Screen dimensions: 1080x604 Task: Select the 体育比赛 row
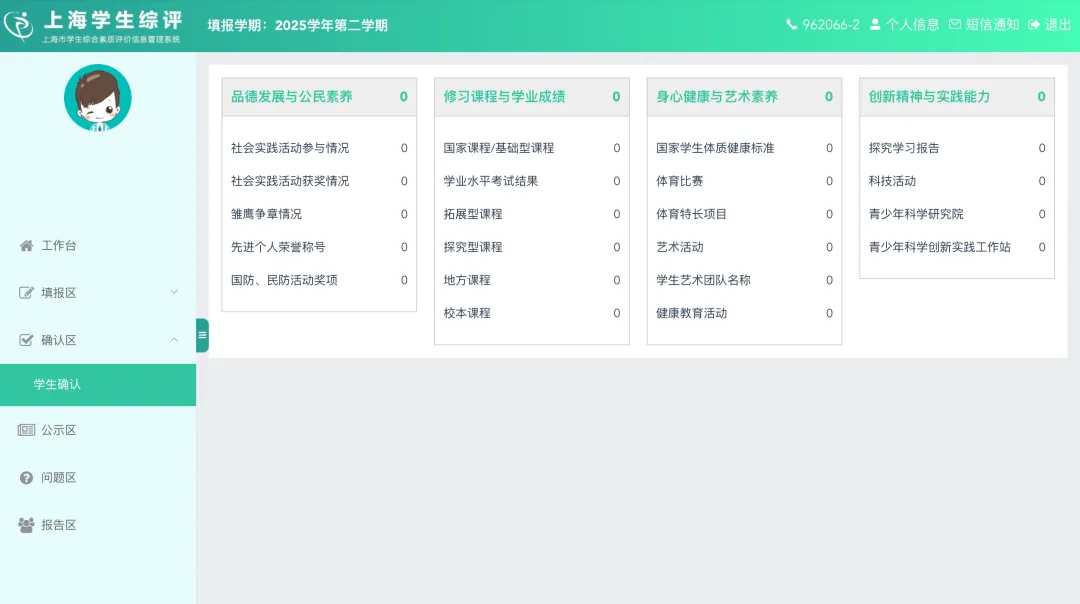pos(745,181)
